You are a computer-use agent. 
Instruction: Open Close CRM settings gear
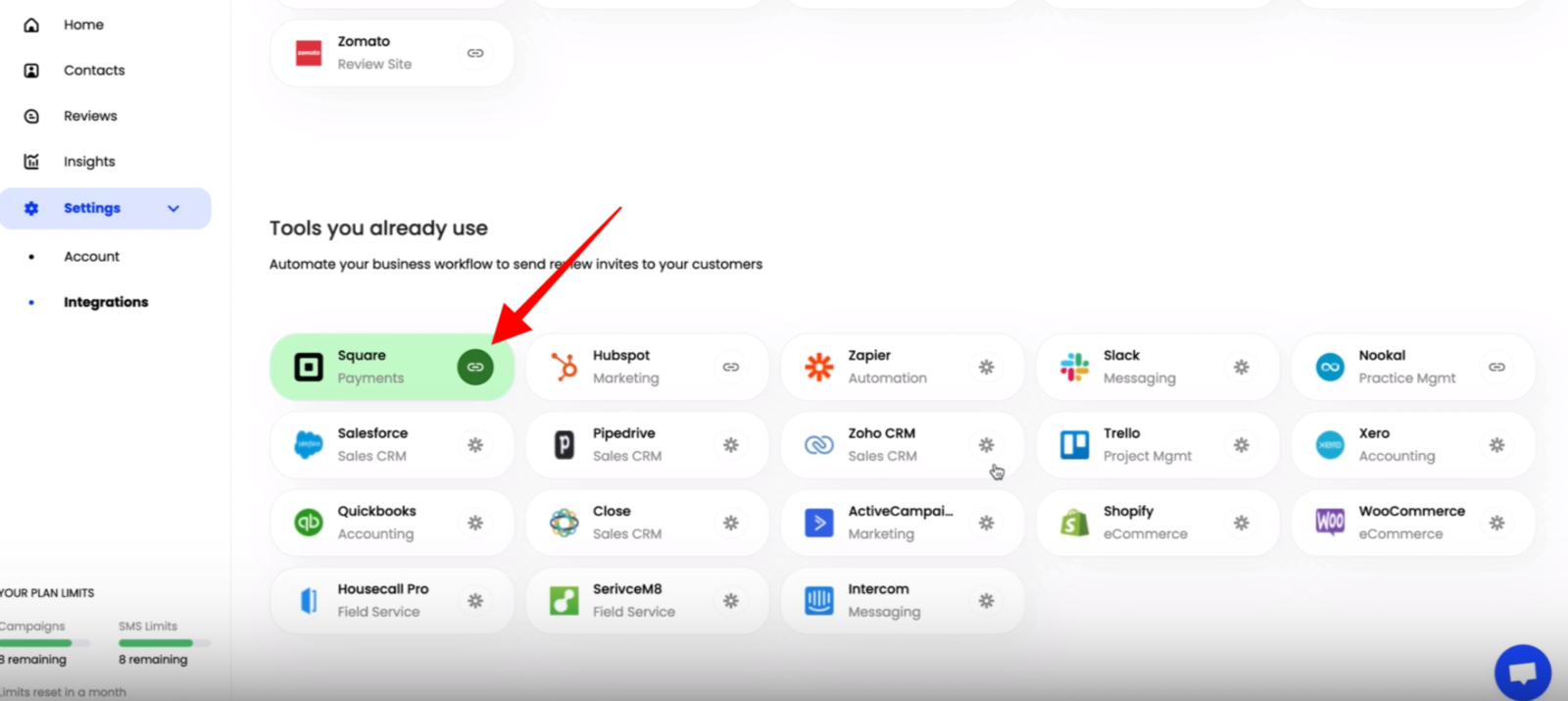point(731,523)
